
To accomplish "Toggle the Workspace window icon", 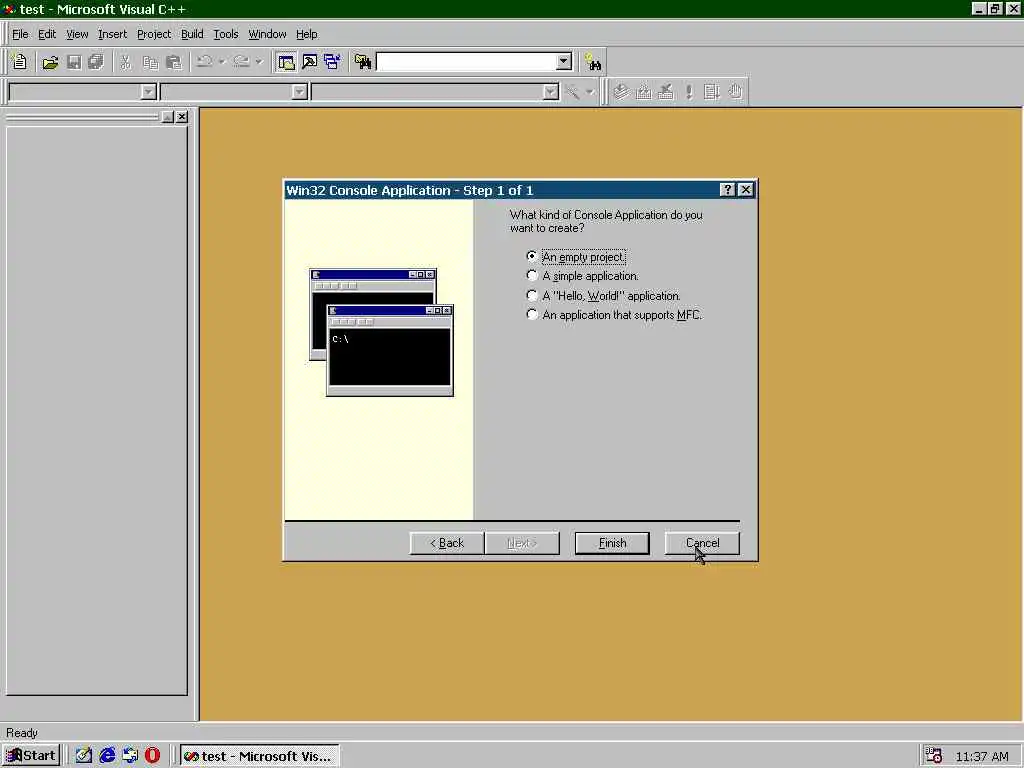I will point(286,62).
